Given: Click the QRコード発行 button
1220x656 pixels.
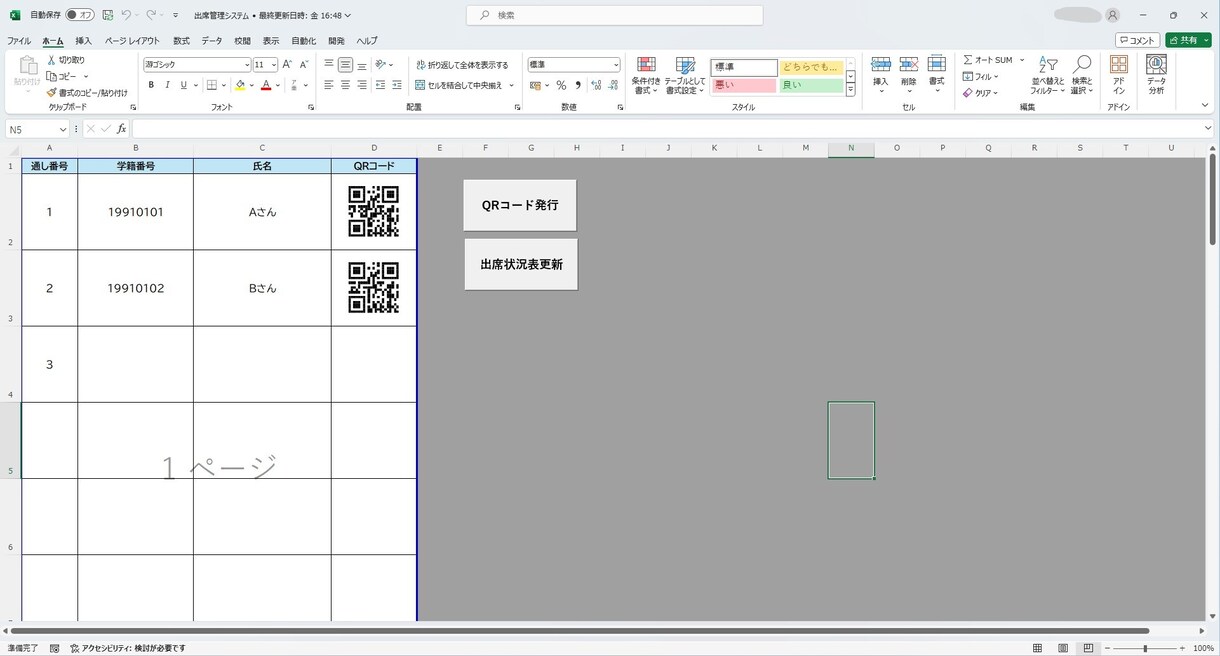Looking at the screenshot, I should (520, 205).
